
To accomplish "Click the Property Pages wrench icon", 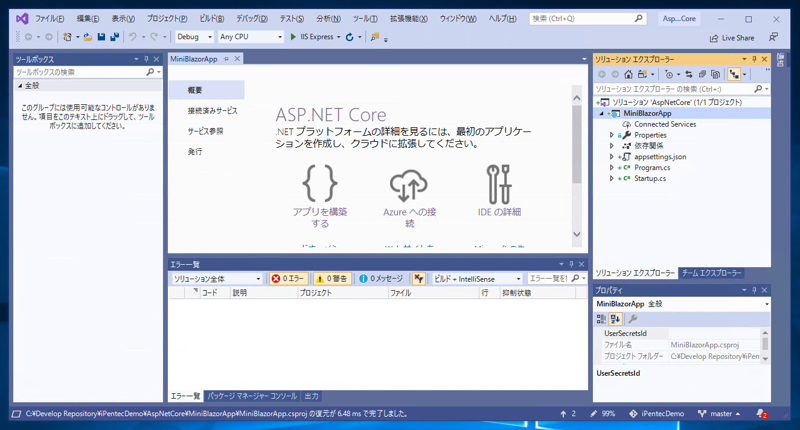I will [x=633, y=319].
